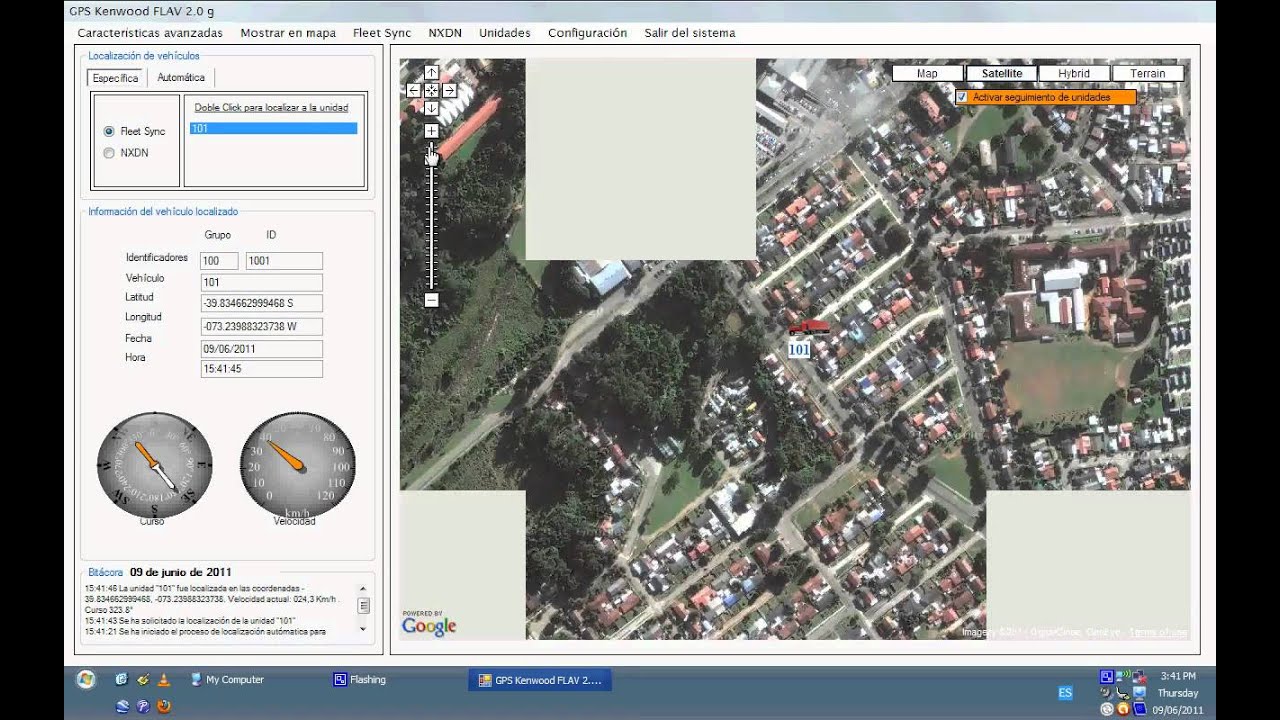This screenshot has height=720, width=1280.
Task: Switch map to Satellite view
Action: pyautogui.click(x=1002, y=73)
